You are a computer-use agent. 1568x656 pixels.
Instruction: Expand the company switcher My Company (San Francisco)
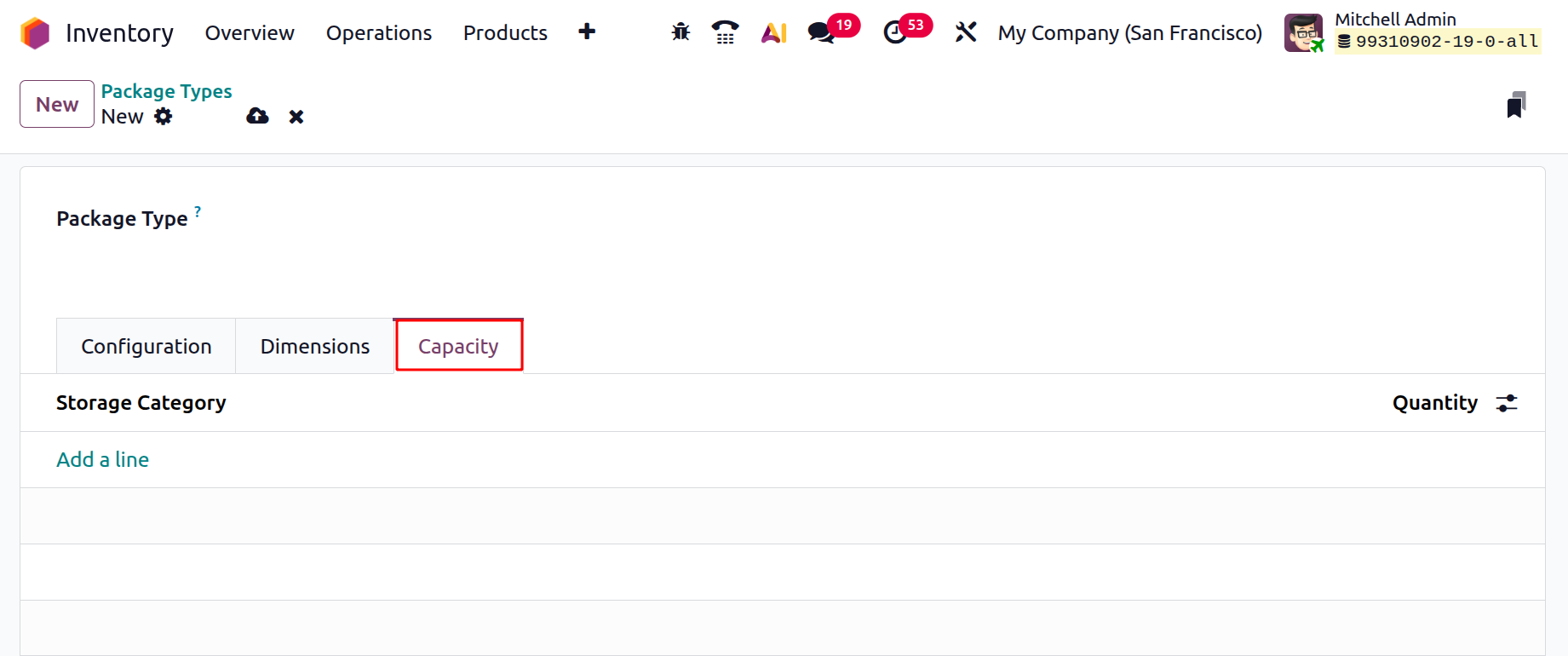(x=1129, y=32)
